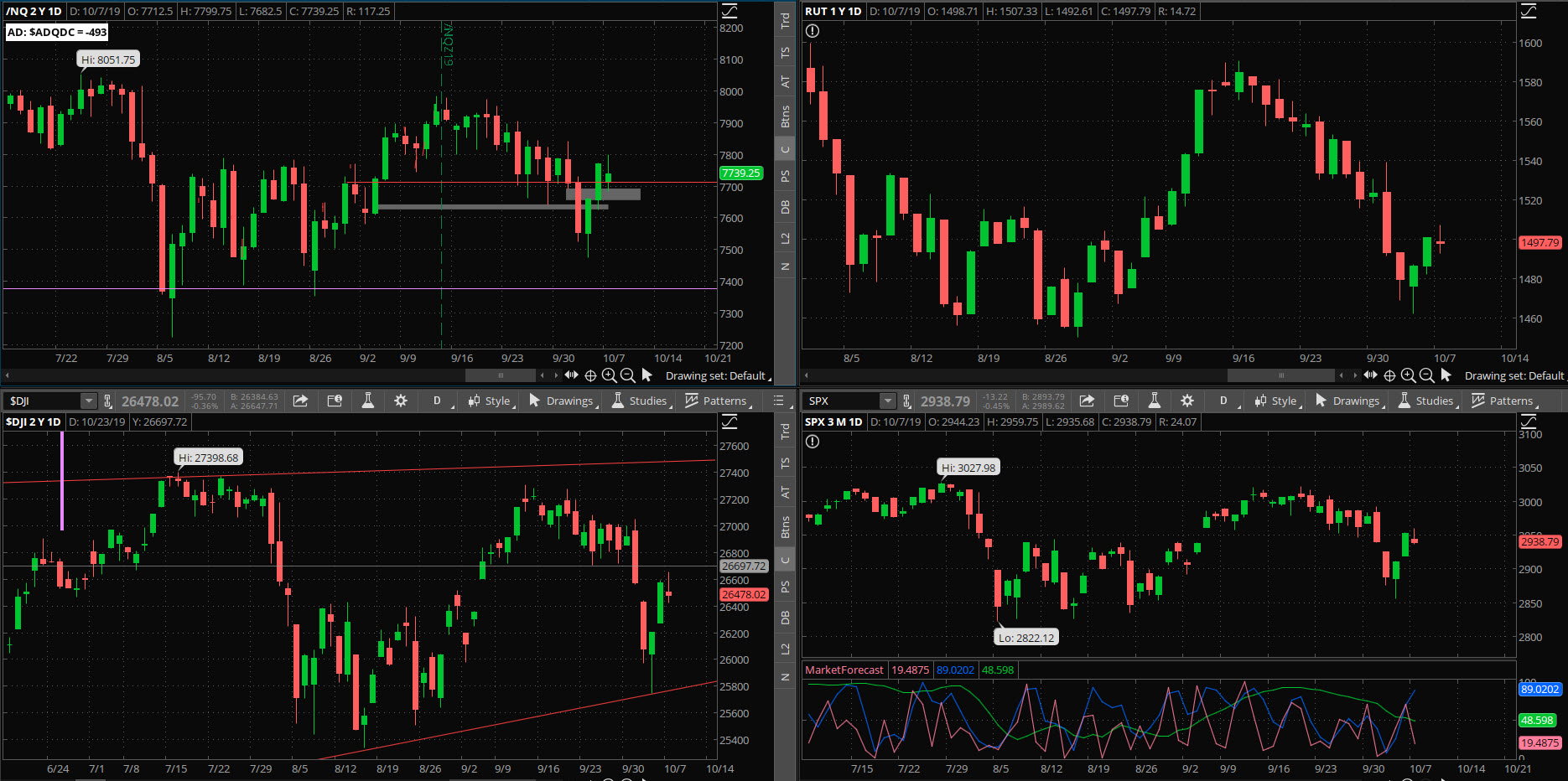Viewport: 1568px width, 781px height.
Task: Open the quote details icon in the SPX toolbar
Action: (x=1121, y=401)
